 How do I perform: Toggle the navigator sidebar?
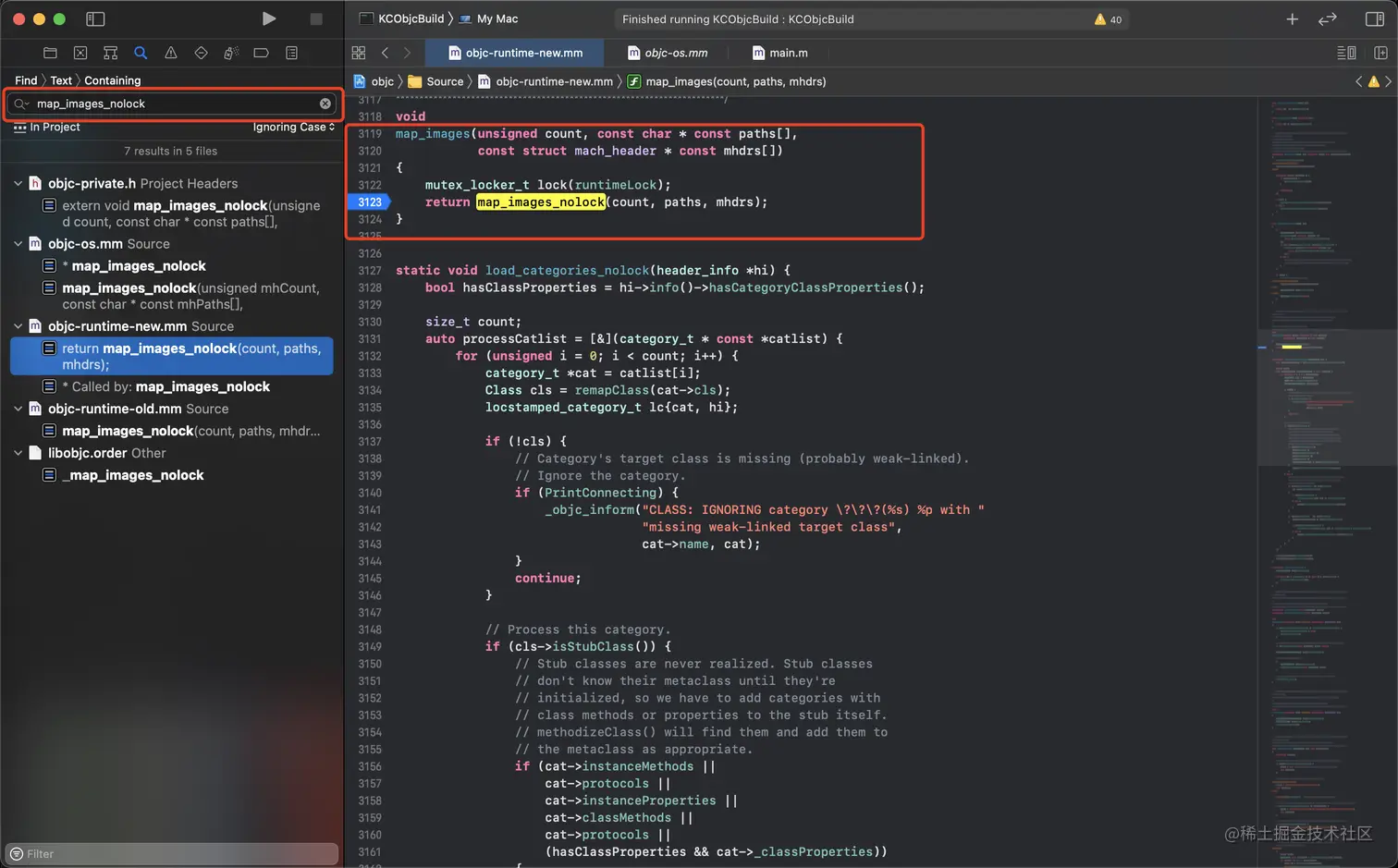pyautogui.click(x=95, y=18)
